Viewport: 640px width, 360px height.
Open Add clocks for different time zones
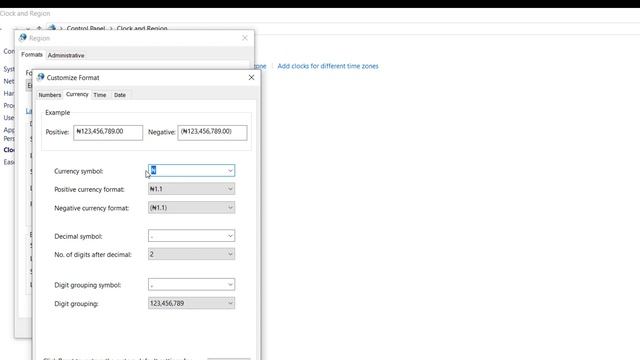[328, 66]
